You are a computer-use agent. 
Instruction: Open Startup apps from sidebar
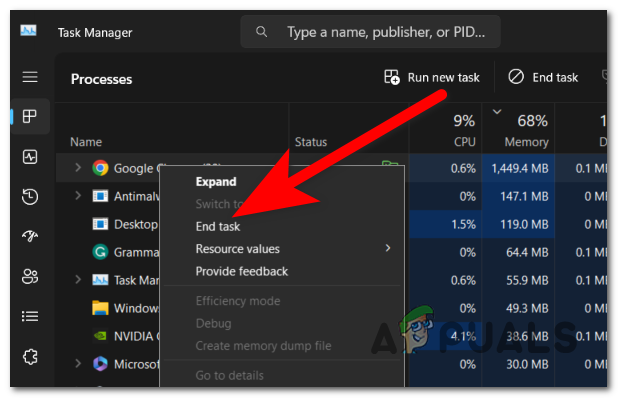[30, 236]
